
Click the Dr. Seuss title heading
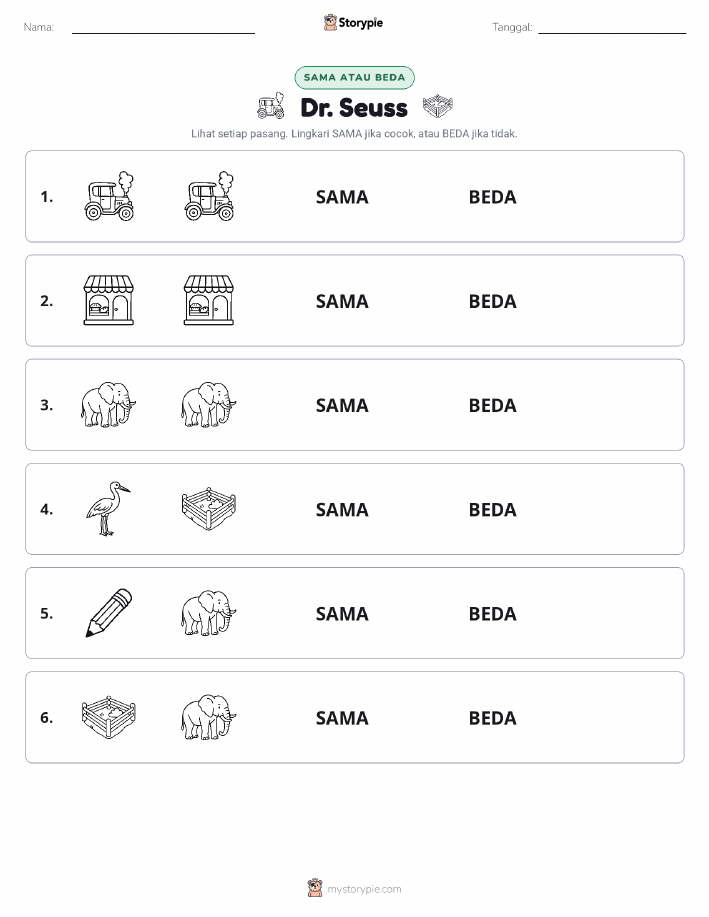pos(354,108)
